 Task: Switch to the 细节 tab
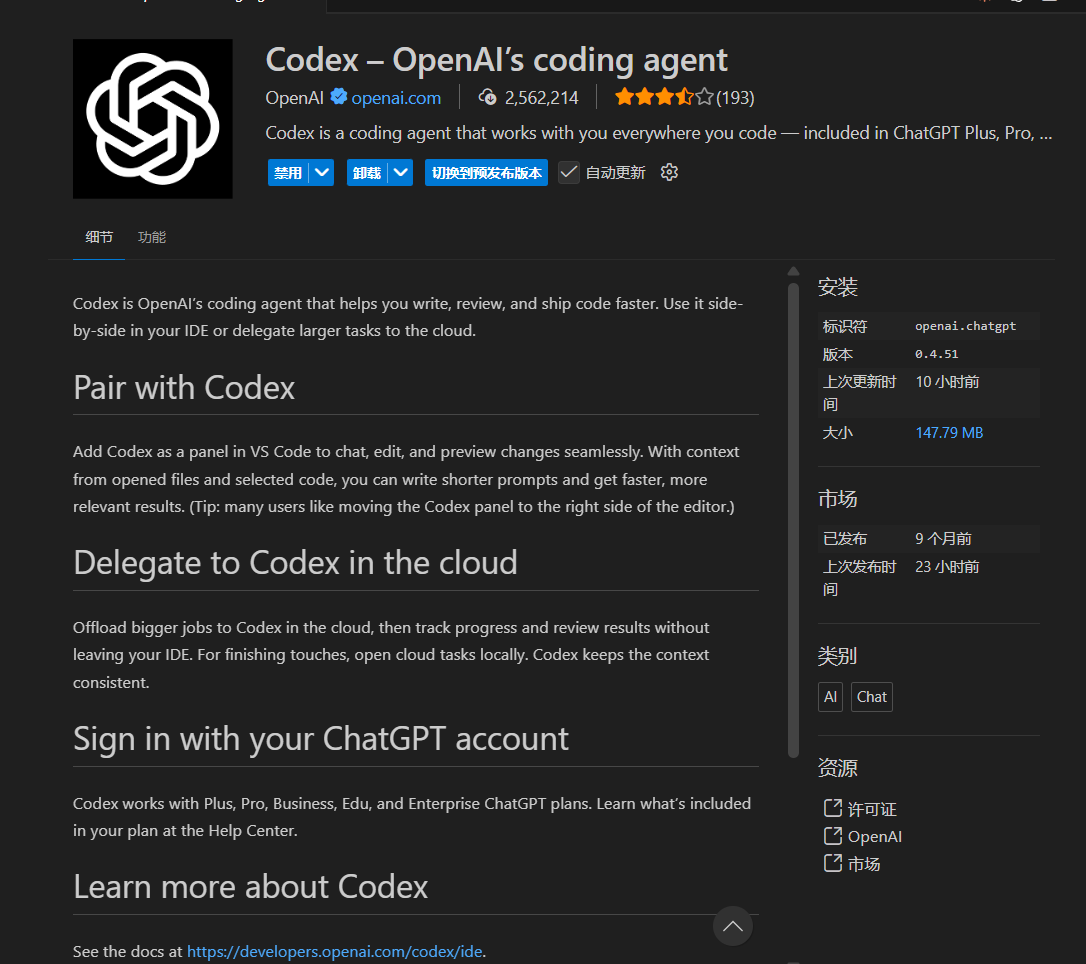pos(99,237)
